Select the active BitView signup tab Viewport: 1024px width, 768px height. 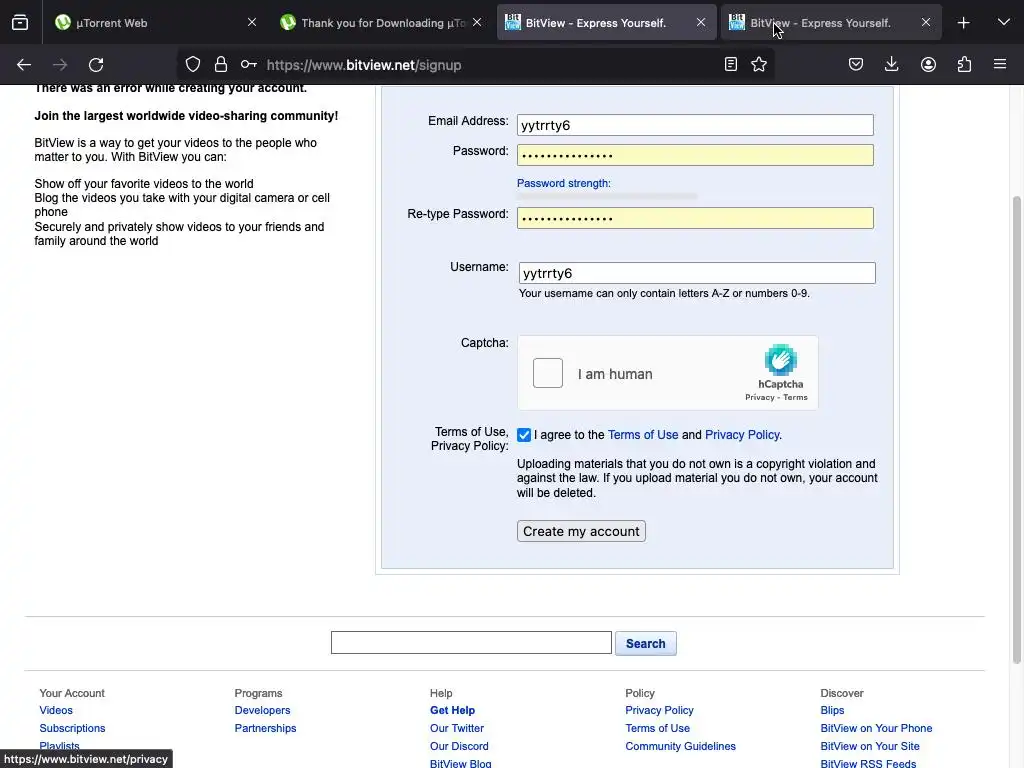pos(606,23)
